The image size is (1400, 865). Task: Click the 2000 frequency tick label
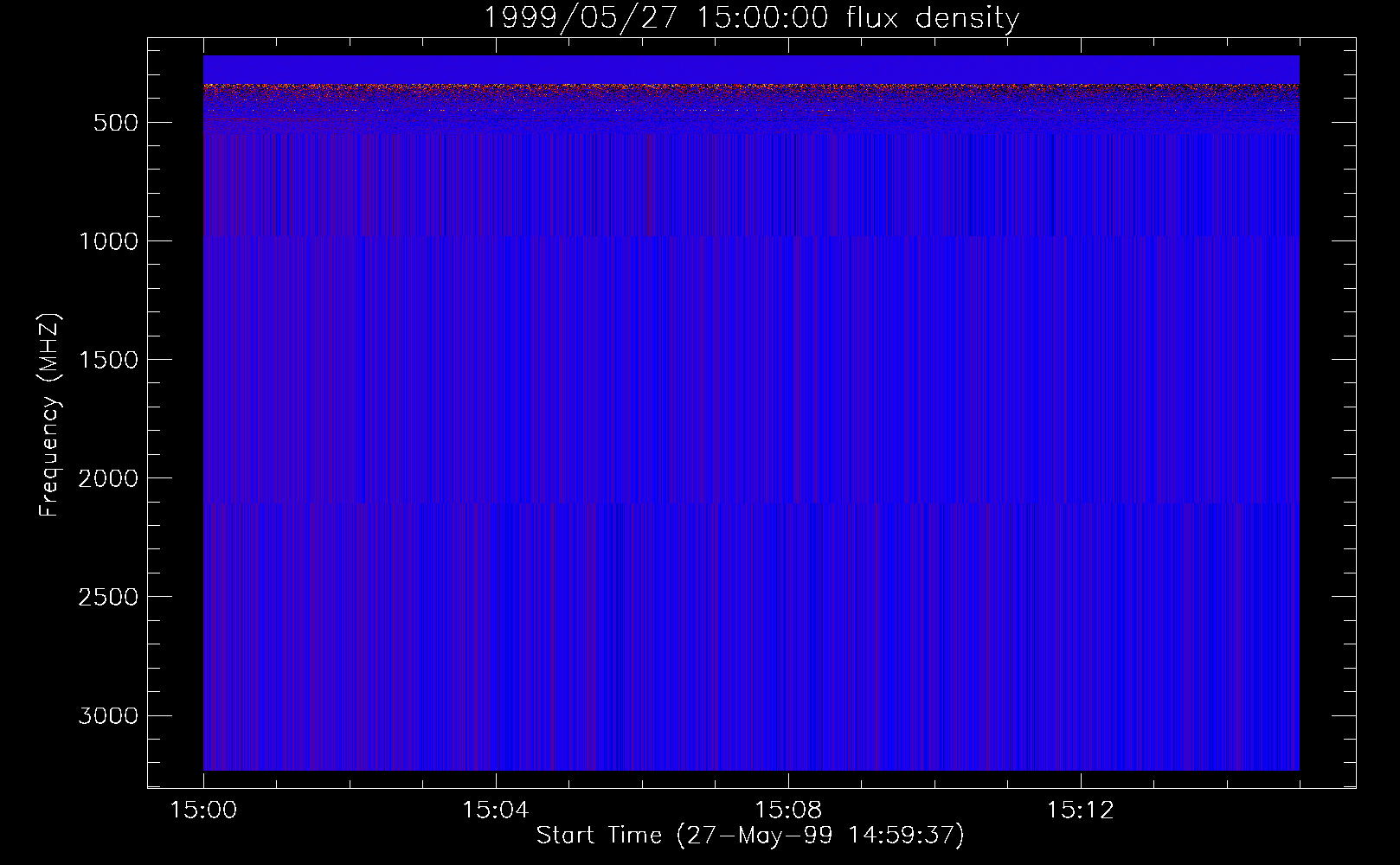(108, 478)
